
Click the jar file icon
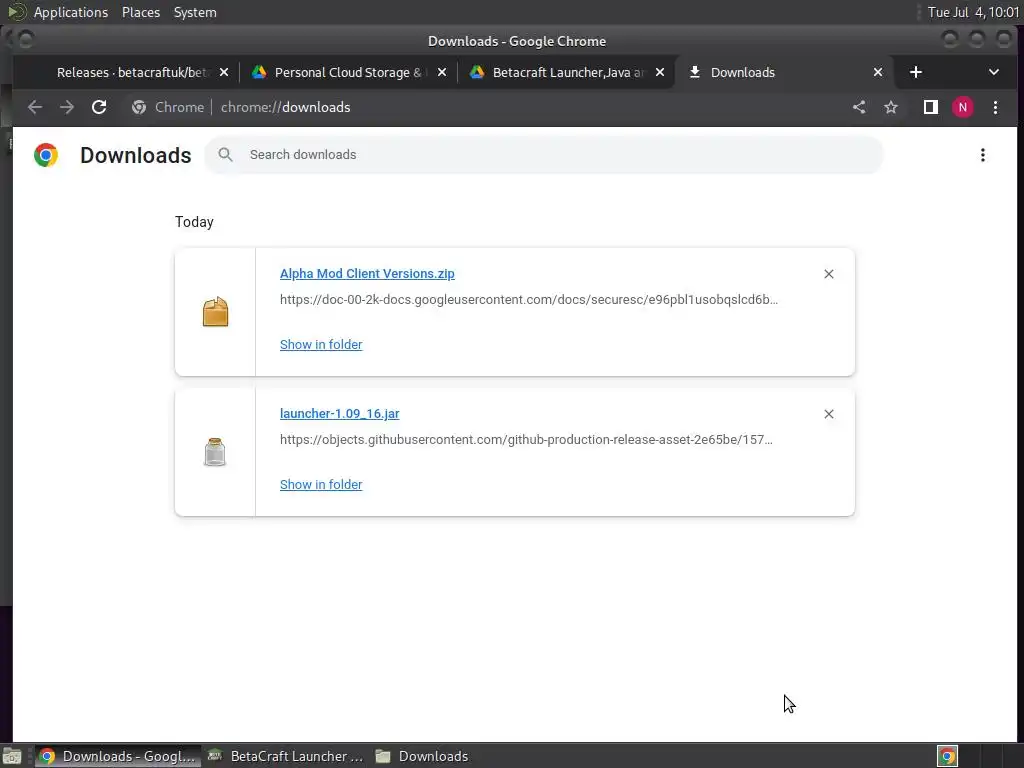[x=215, y=451]
